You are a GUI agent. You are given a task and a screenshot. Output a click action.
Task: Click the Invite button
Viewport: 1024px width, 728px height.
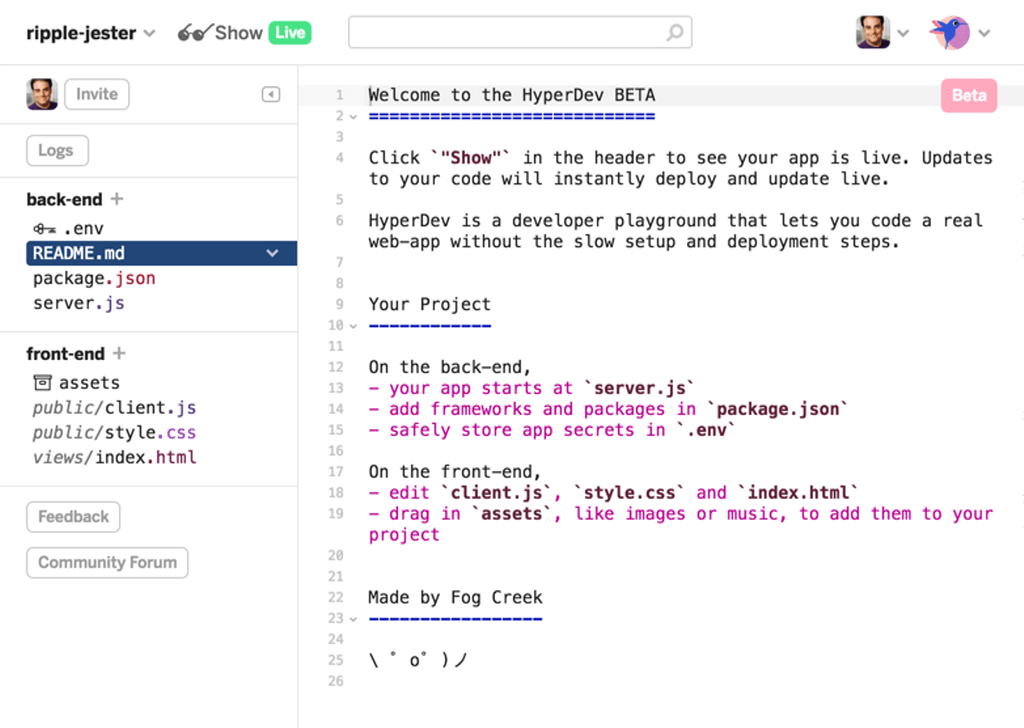pos(96,93)
